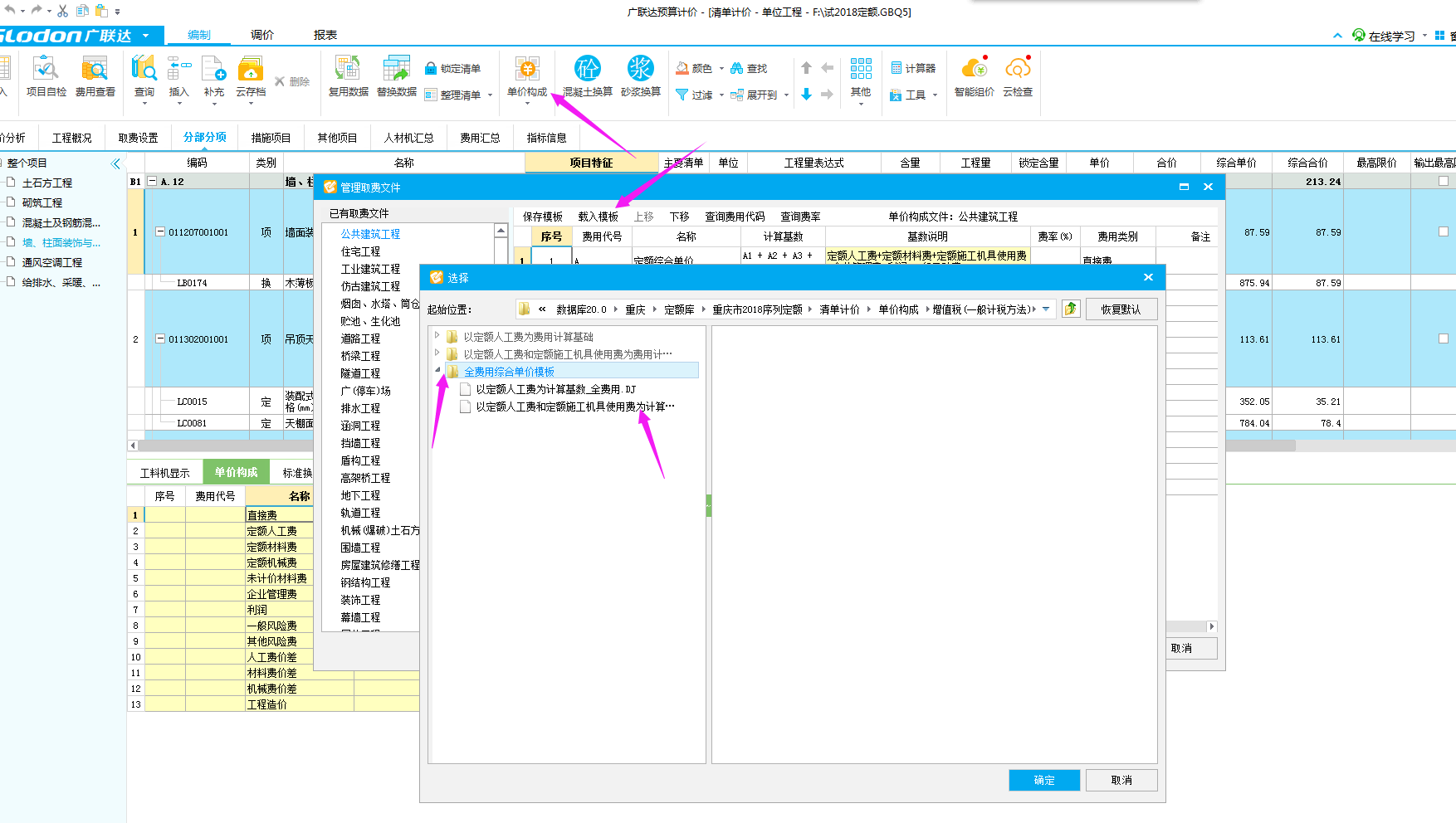Click 查询费用代码 link
The width and height of the screenshot is (1456, 823).
[x=735, y=217]
